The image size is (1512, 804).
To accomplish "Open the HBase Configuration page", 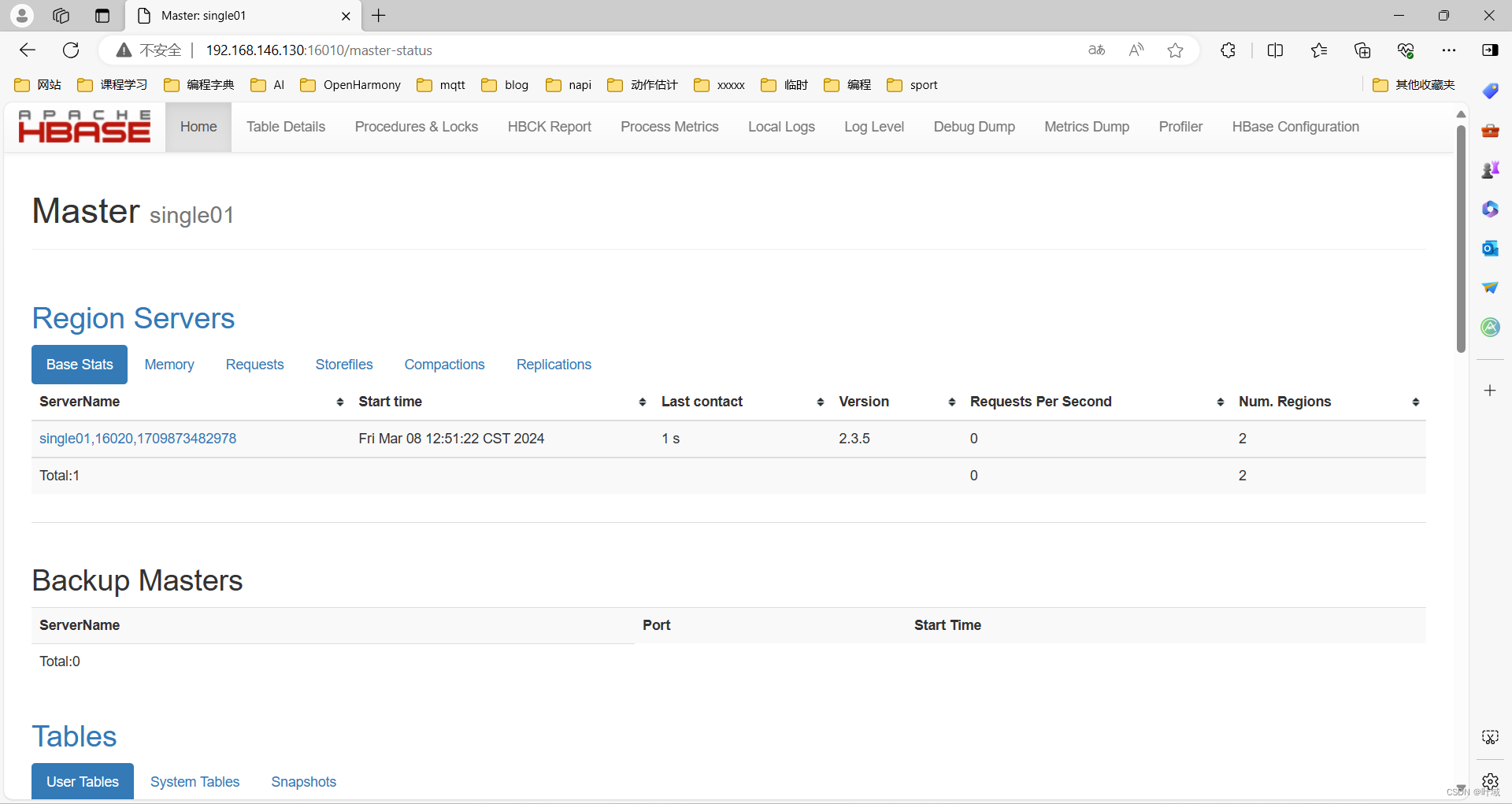I will [1295, 127].
